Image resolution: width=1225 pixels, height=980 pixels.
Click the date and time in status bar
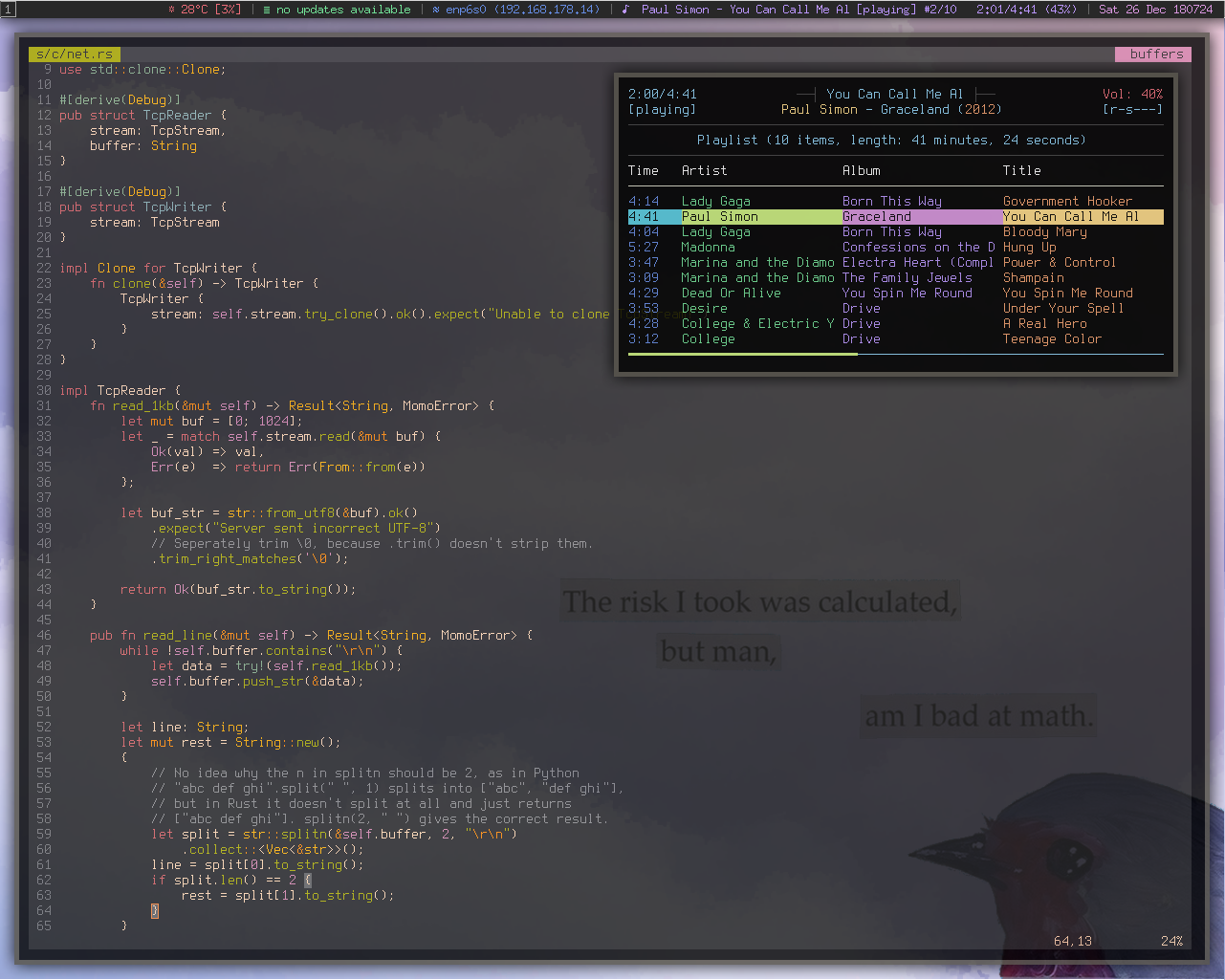1155,10
